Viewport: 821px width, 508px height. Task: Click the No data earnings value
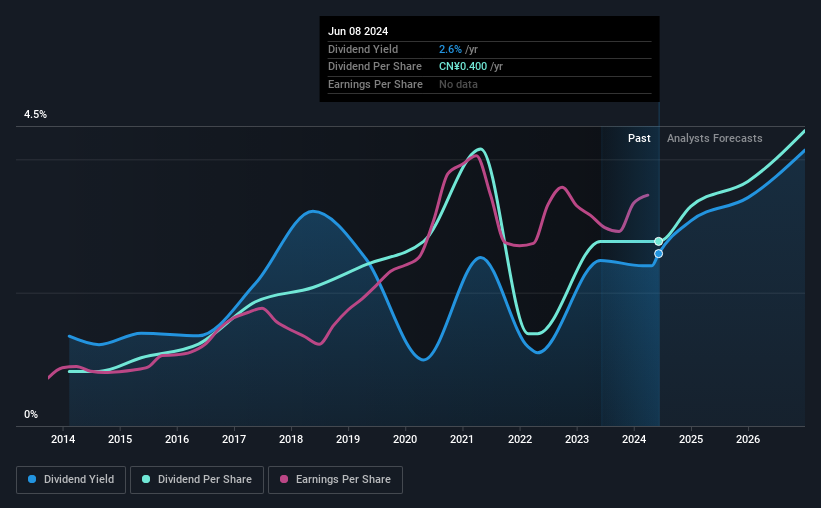pos(458,84)
